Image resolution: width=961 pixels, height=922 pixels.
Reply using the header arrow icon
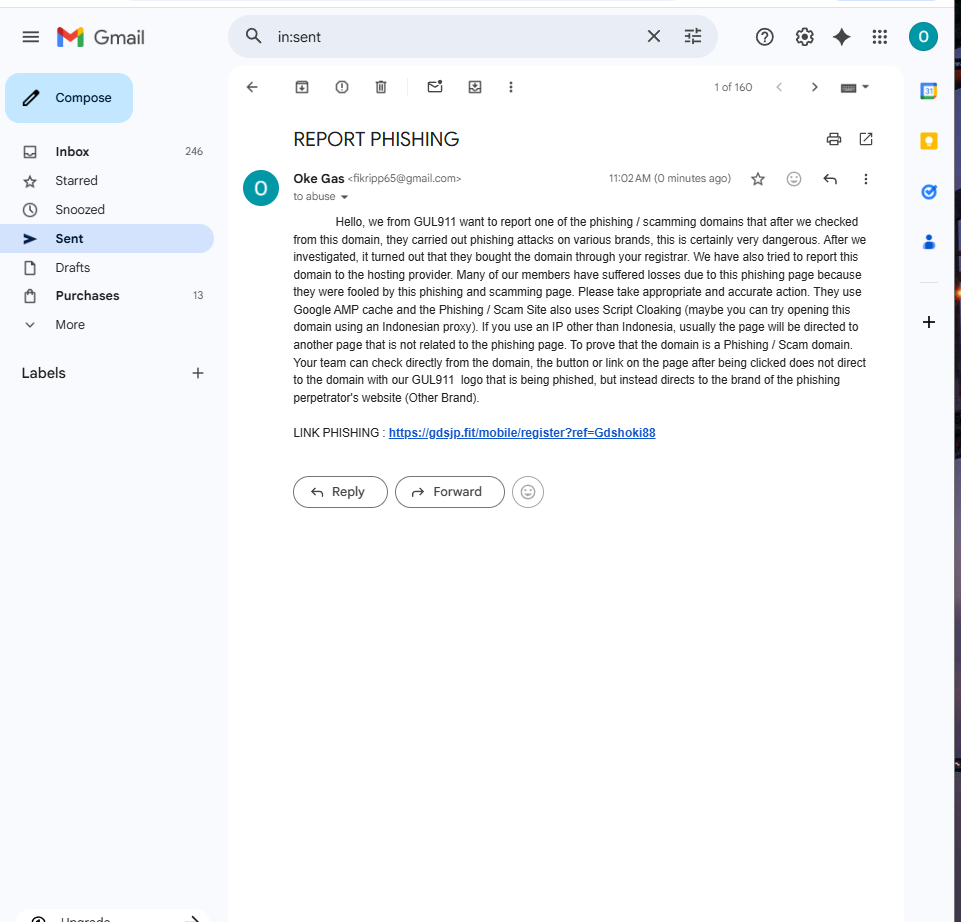tap(830, 179)
